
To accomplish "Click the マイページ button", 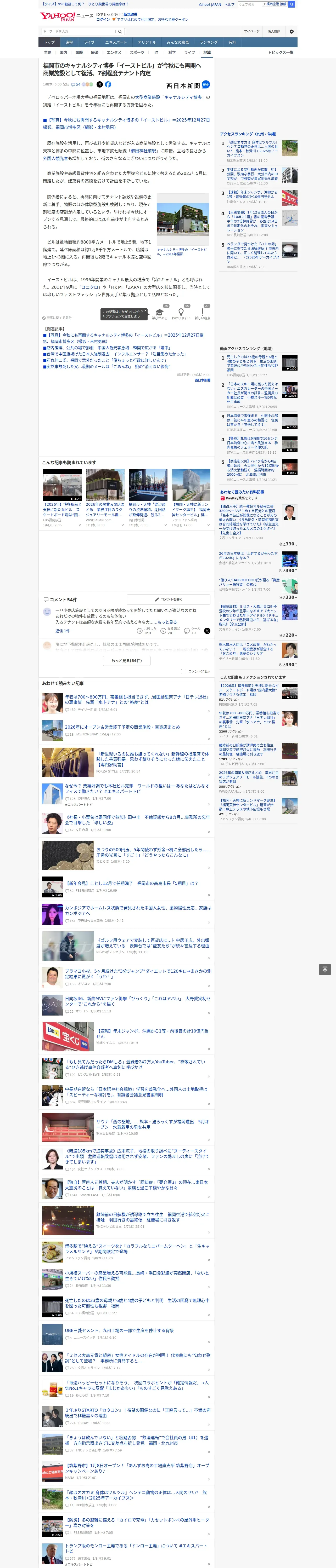I will click(251, 32).
